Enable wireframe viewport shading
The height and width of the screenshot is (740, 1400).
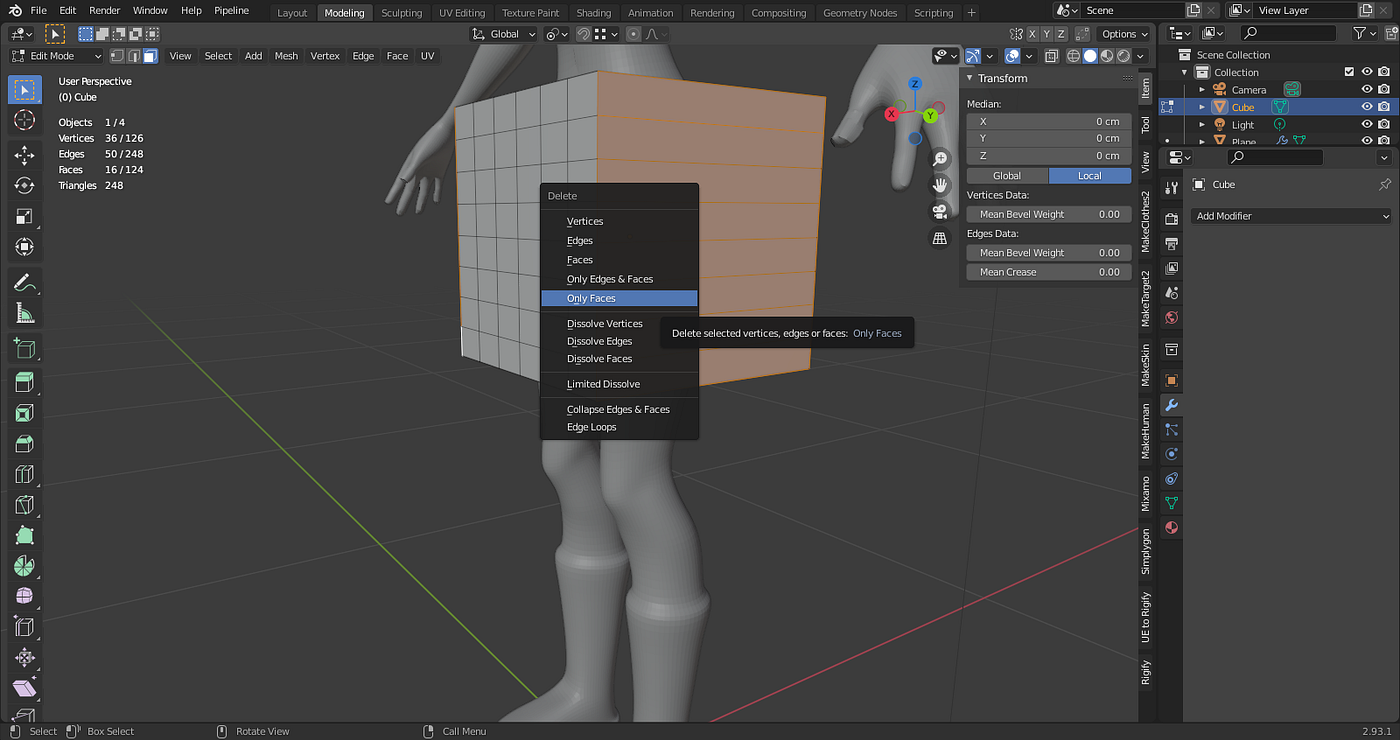[x=1074, y=56]
